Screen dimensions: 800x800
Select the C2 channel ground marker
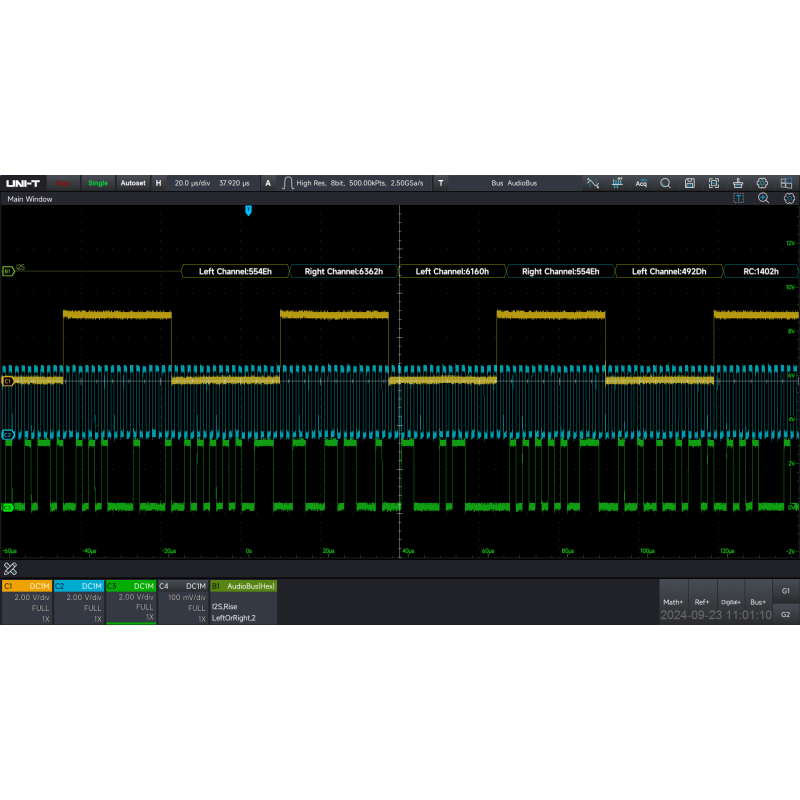[x=8, y=435]
